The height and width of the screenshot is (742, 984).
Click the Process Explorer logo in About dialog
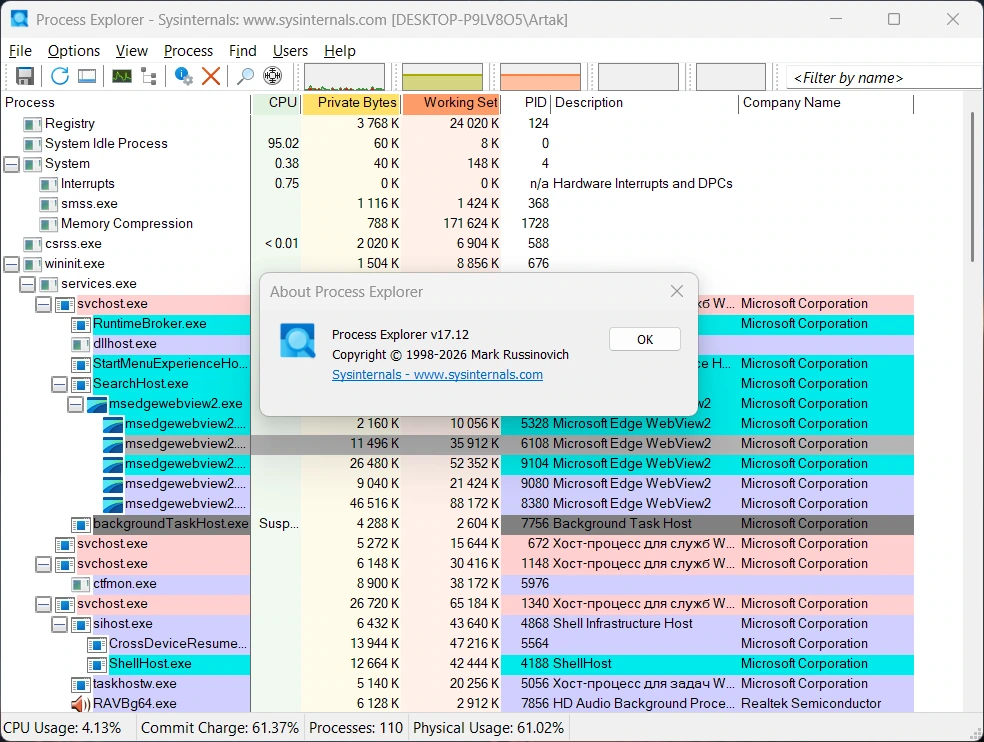pos(297,341)
